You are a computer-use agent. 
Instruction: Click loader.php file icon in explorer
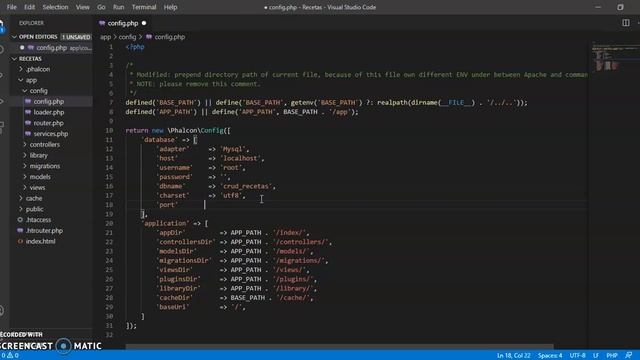tap(28, 112)
